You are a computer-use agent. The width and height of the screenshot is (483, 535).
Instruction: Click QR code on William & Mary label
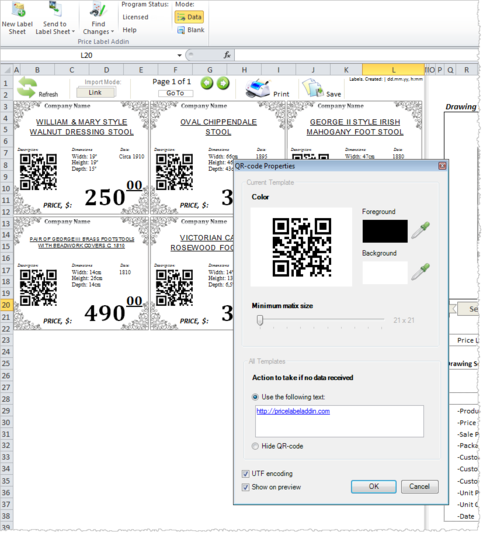click(38, 172)
